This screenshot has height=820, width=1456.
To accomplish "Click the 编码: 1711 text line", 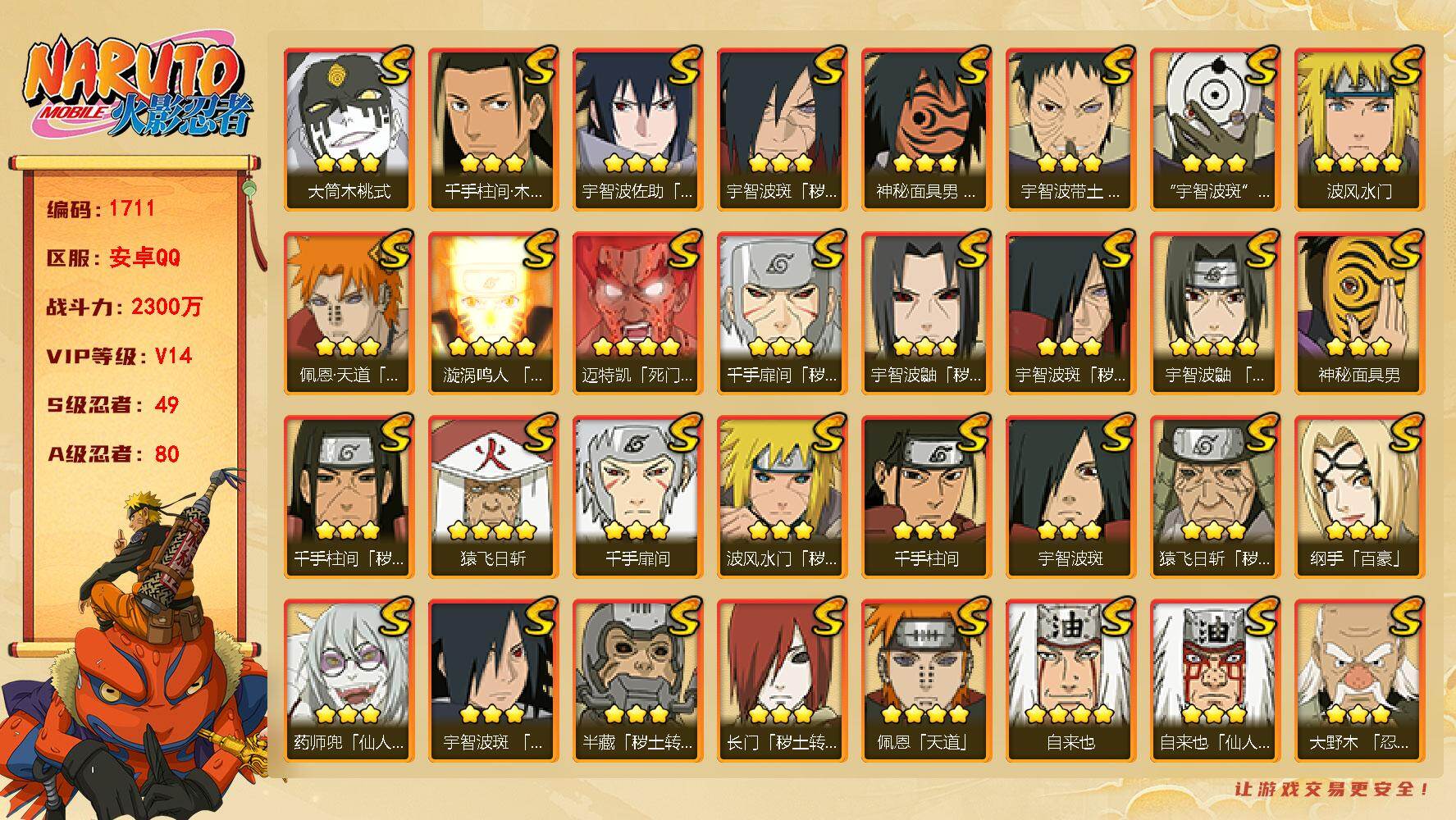I will click(101, 208).
